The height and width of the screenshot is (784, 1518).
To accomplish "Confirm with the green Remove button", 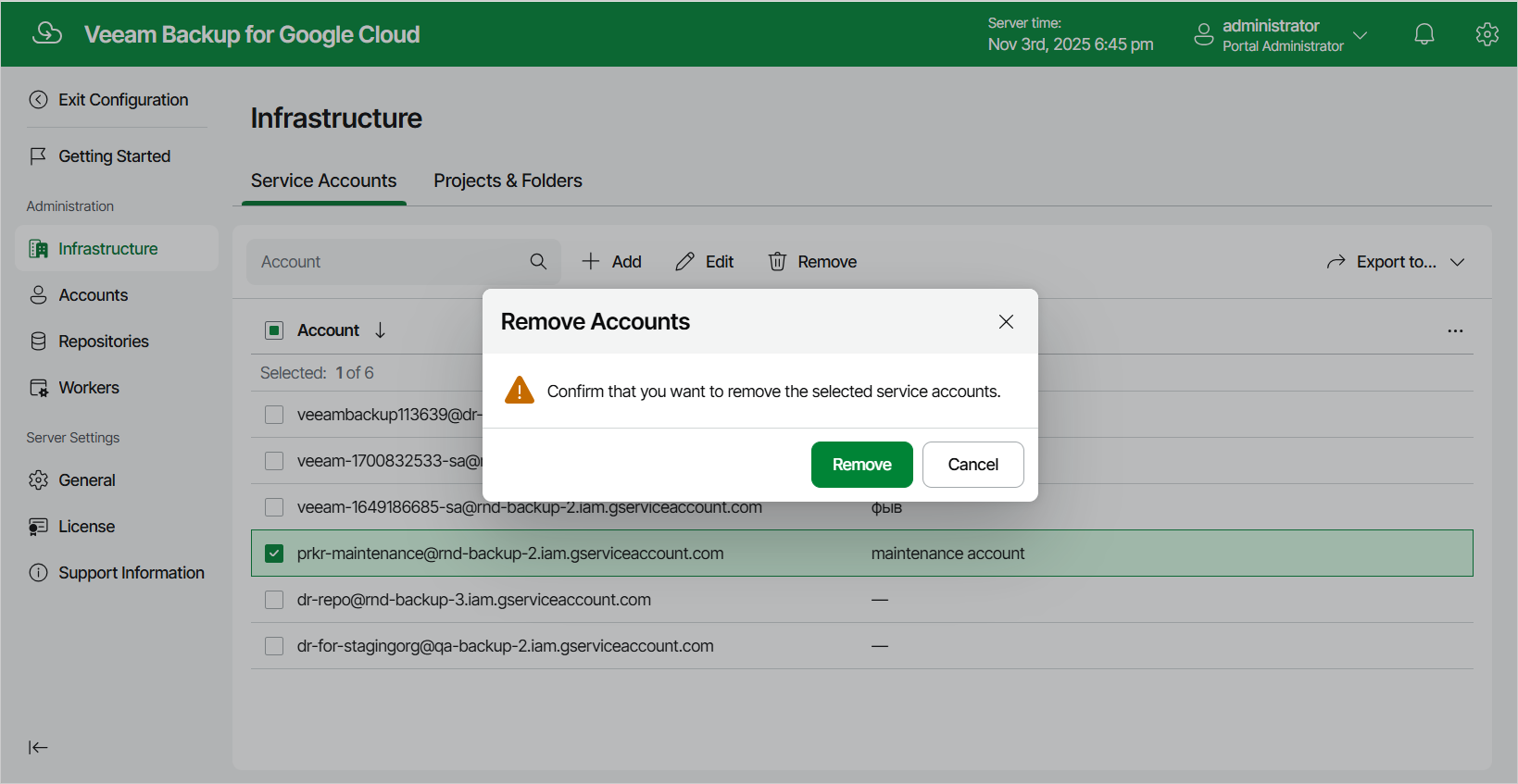I will click(x=862, y=465).
